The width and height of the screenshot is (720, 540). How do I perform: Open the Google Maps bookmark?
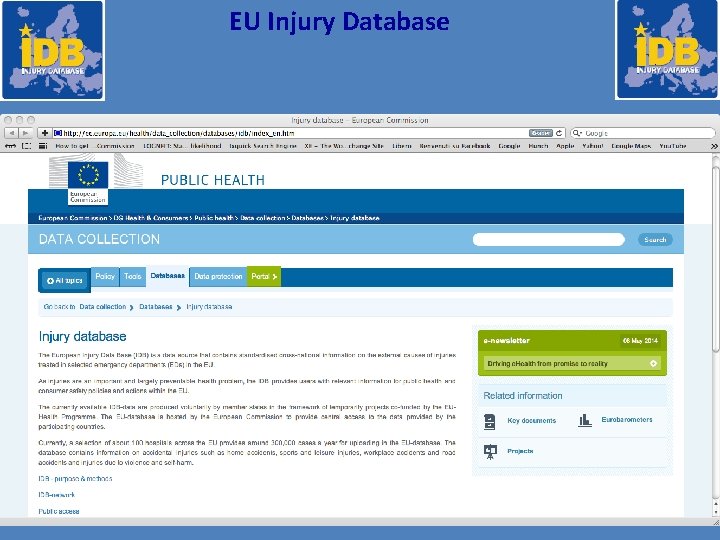pos(631,146)
